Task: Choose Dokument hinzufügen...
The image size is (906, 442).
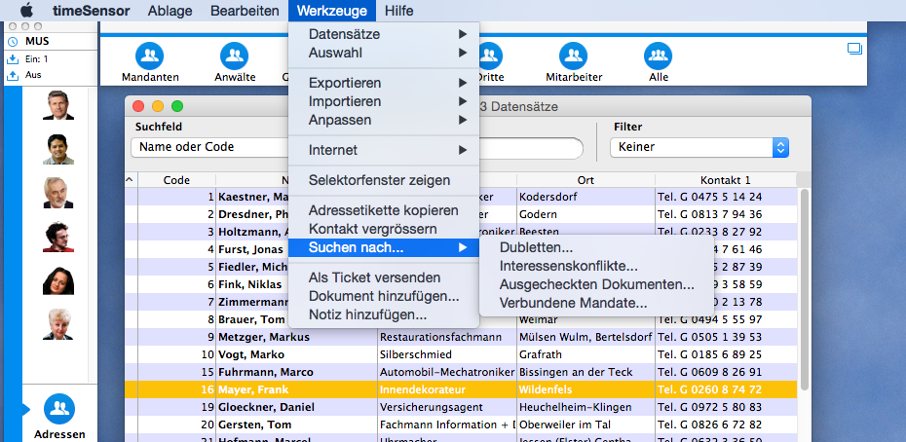Action: 384,296
